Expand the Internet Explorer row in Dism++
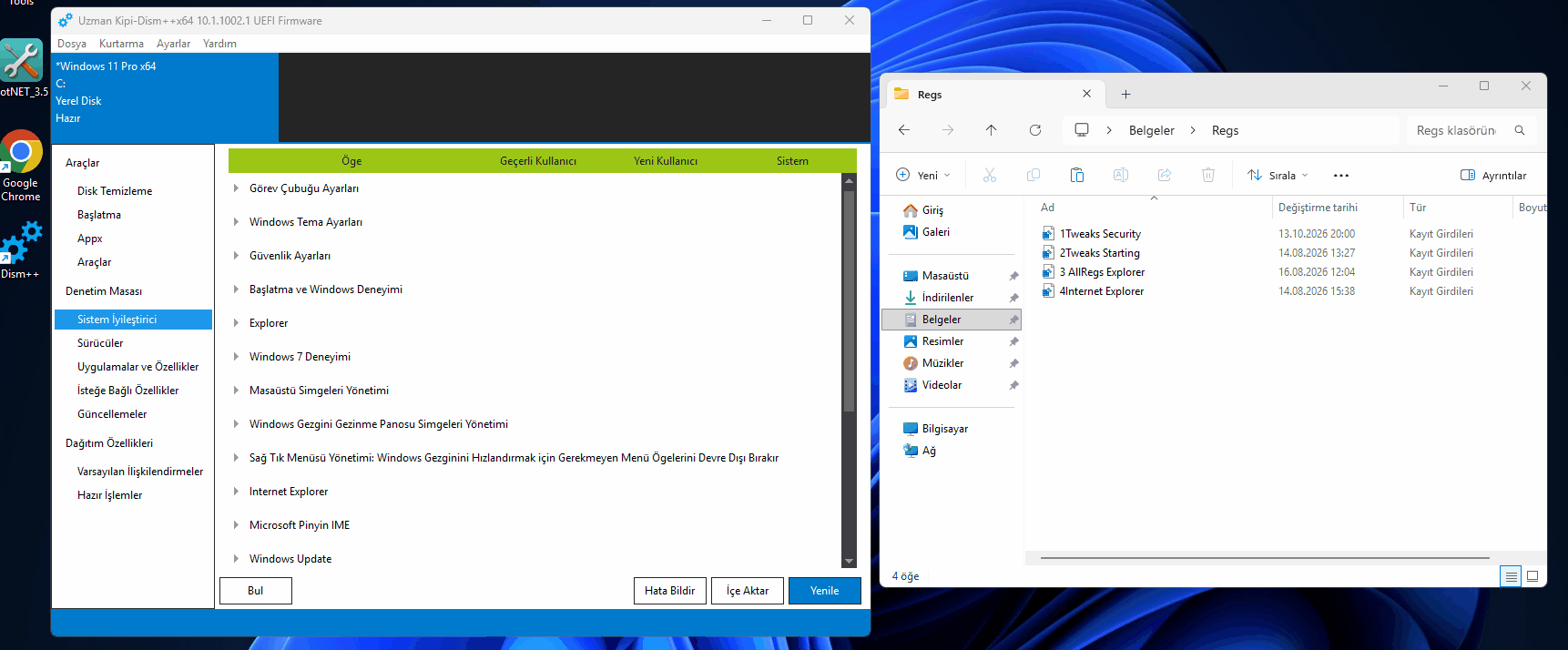Image resolution: width=1568 pixels, height=650 pixels. click(x=236, y=492)
